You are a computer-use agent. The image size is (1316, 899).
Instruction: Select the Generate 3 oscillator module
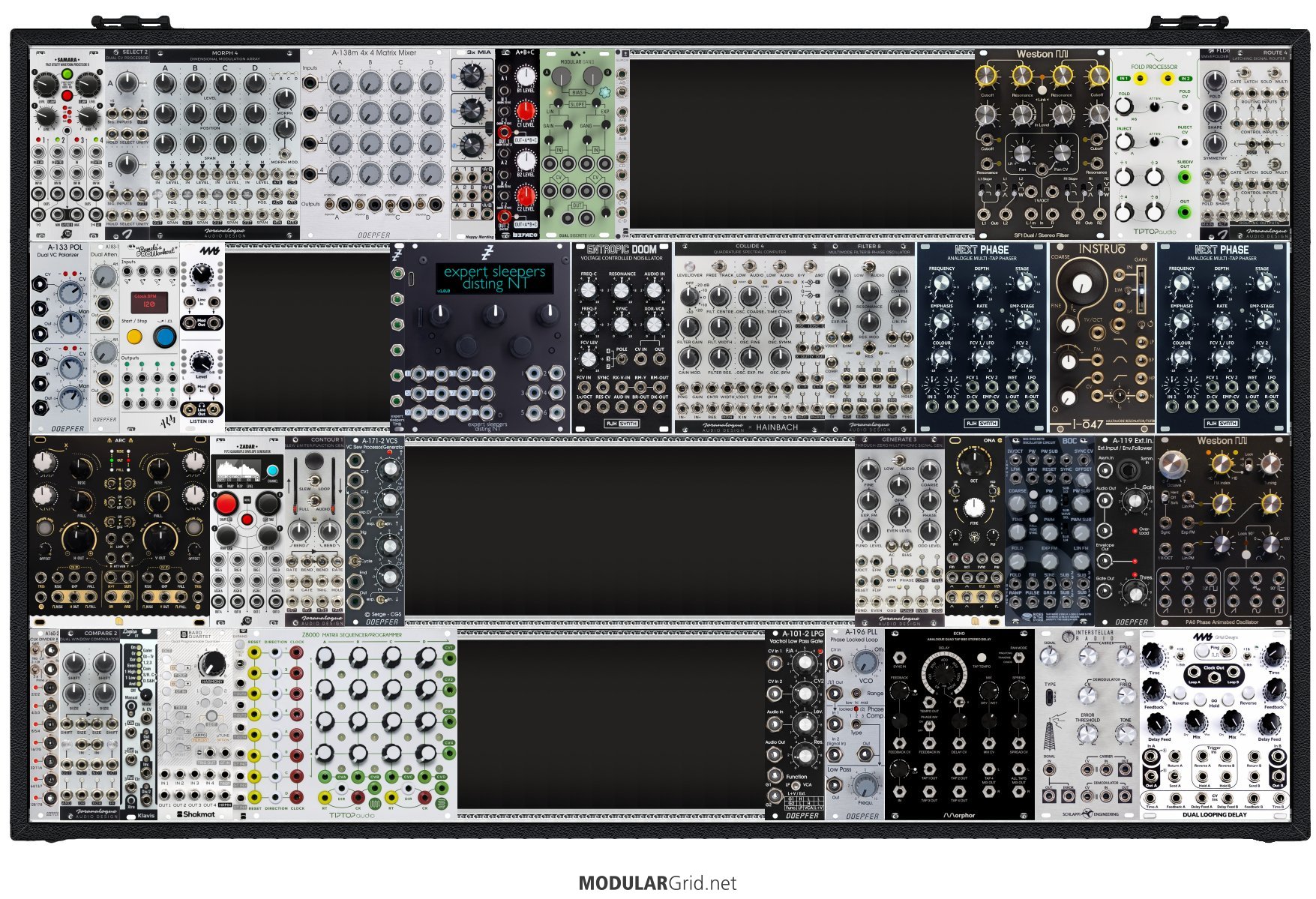[900, 531]
